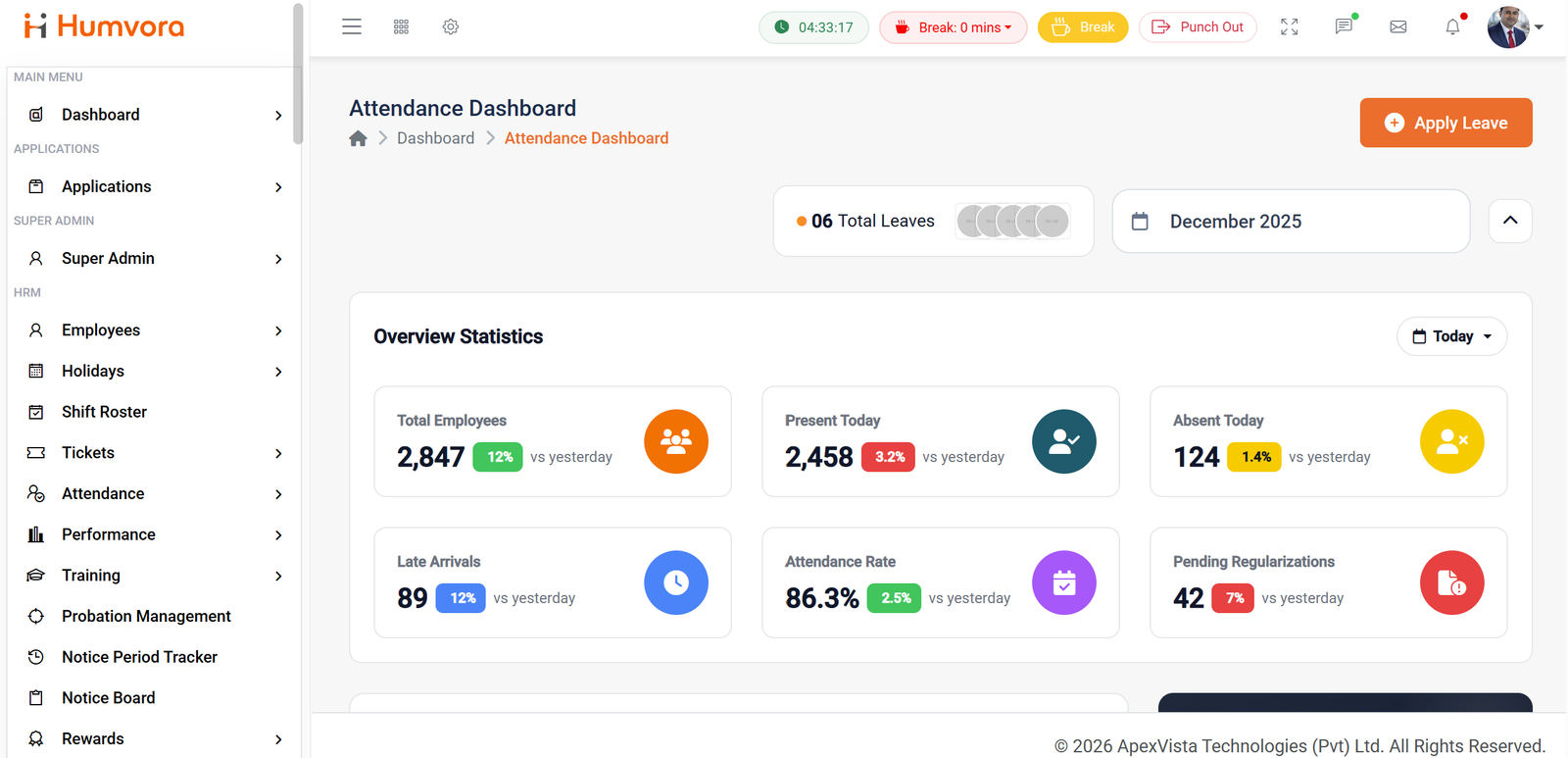Screen dimensions: 1568x758
Task: Open the apps grid icon
Action: pos(401,27)
